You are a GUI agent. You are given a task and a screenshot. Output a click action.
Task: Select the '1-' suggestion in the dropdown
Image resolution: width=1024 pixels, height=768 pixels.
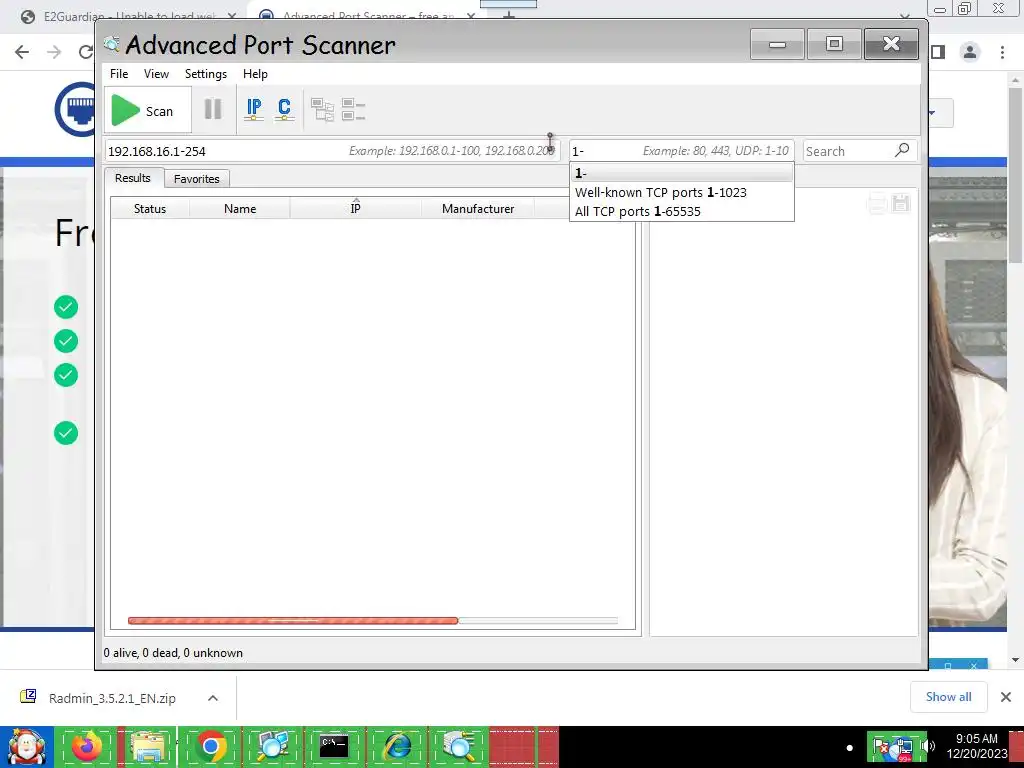(682, 173)
